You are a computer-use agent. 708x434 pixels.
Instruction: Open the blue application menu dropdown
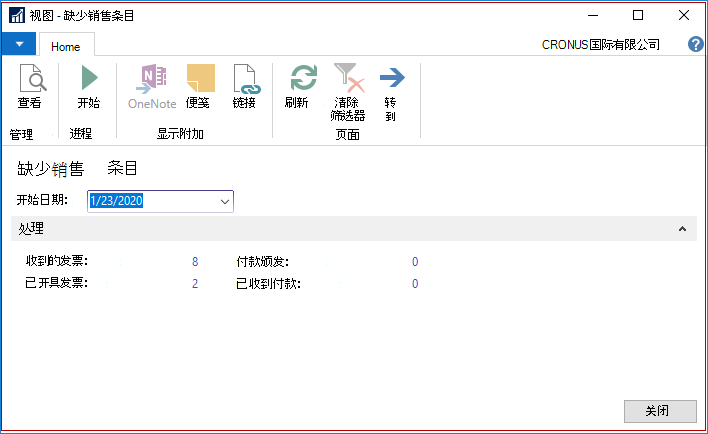pyautogui.click(x=19, y=44)
